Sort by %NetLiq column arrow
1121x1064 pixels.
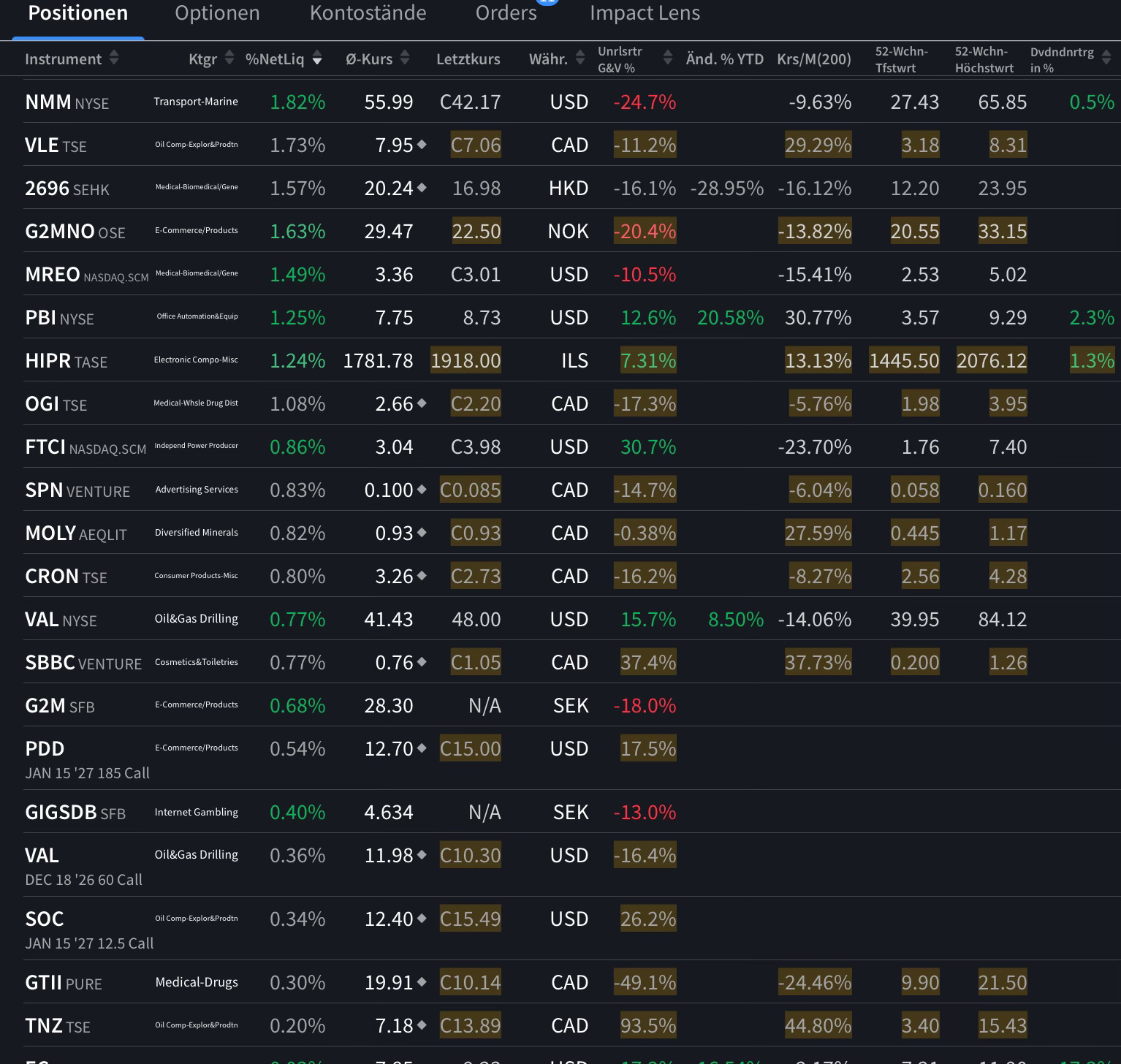(317, 58)
